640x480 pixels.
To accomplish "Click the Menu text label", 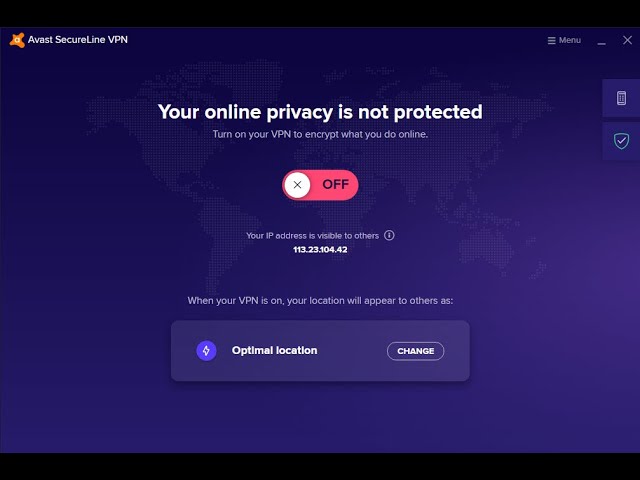I will (x=569, y=40).
